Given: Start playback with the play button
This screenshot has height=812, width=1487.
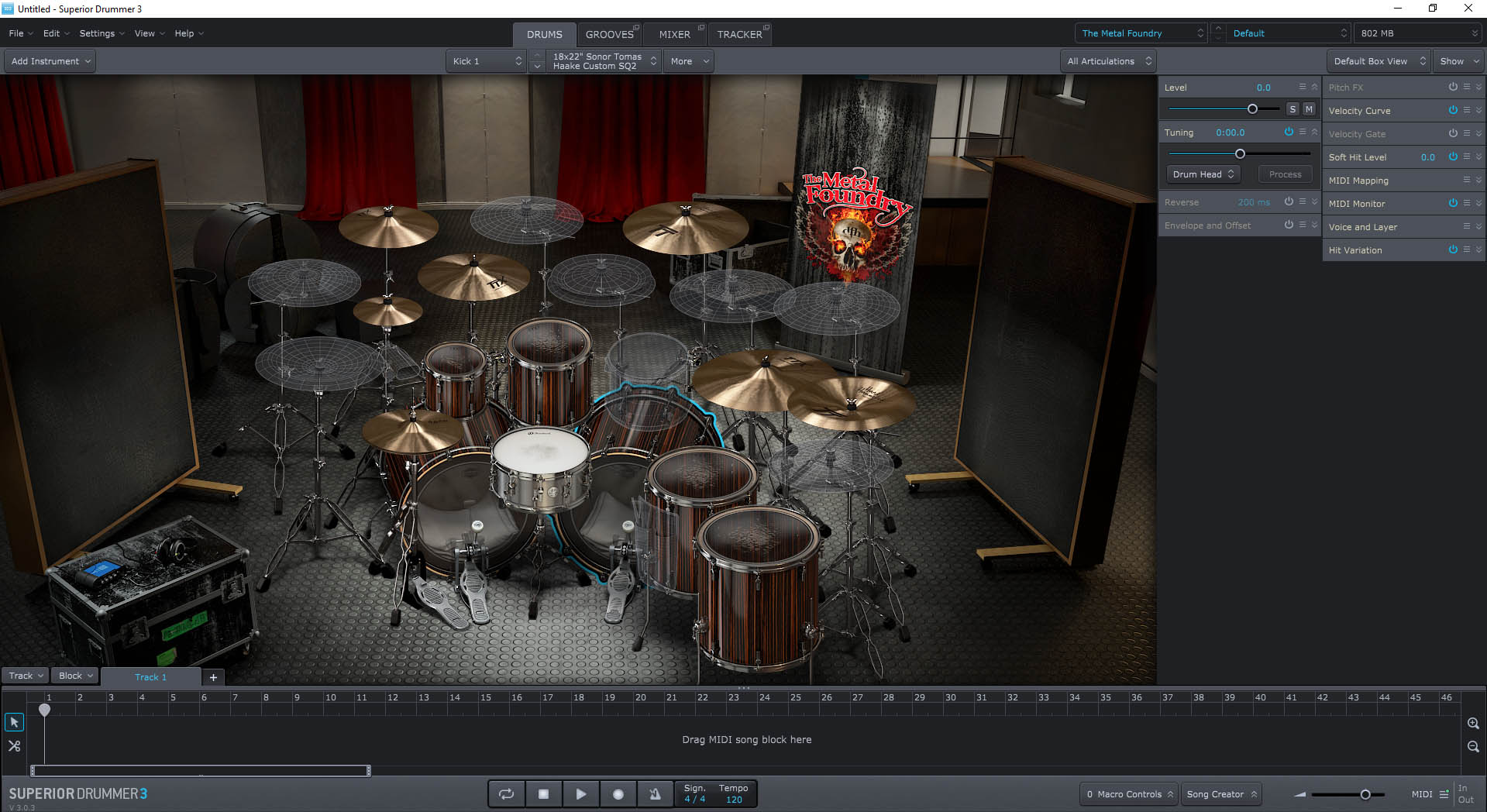Looking at the screenshot, I should pyautogui.click(x=580, y=794).
